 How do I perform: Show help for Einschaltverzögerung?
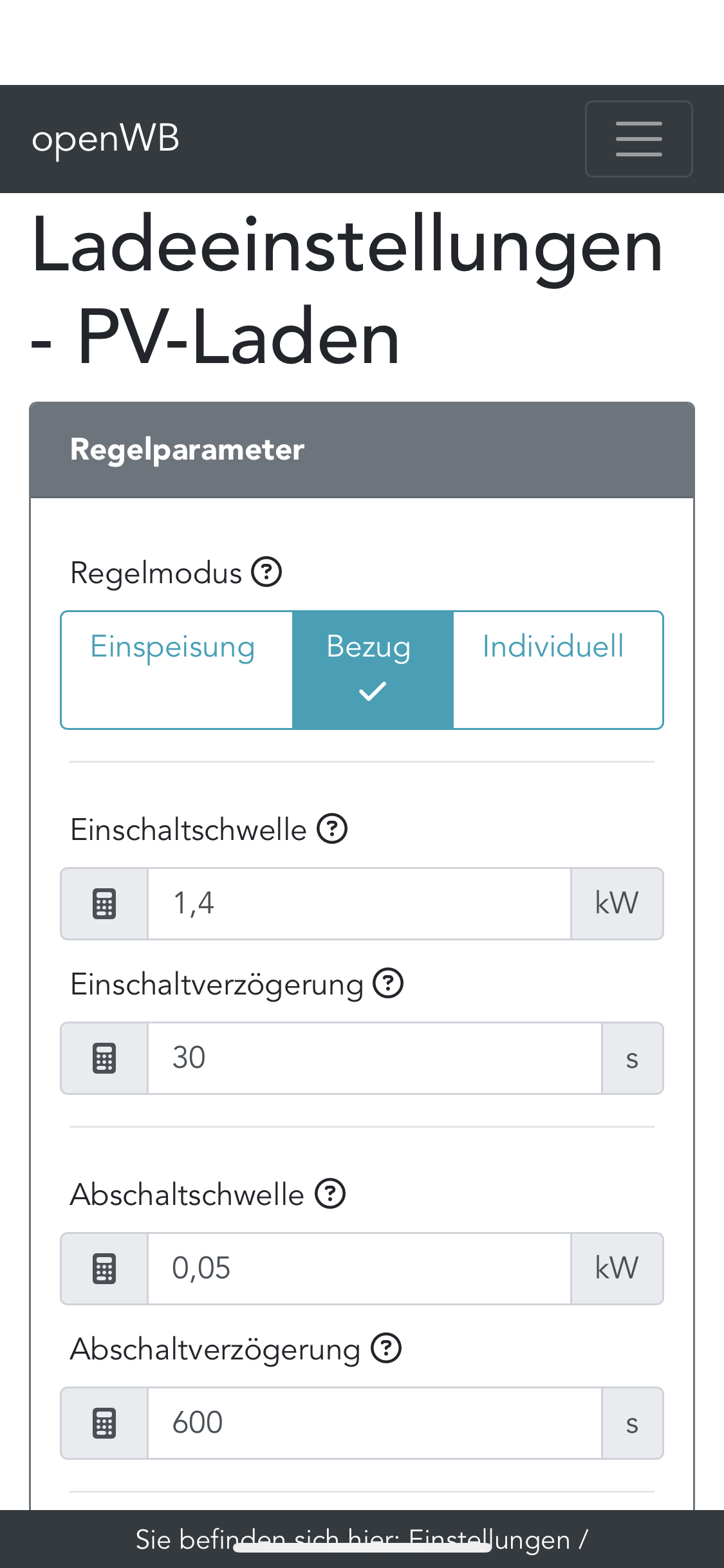pyautogui.click(x=388, y=984)
